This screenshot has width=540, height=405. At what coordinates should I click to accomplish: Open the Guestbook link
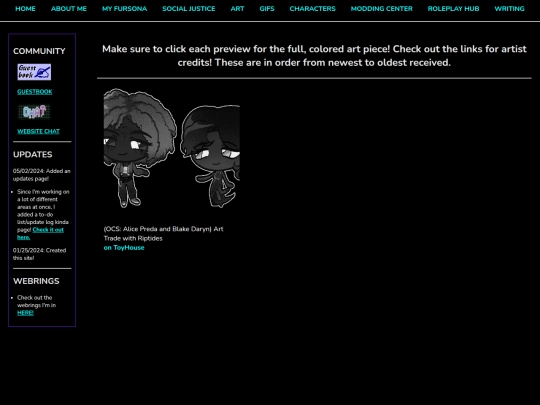(x=35, y=92)
